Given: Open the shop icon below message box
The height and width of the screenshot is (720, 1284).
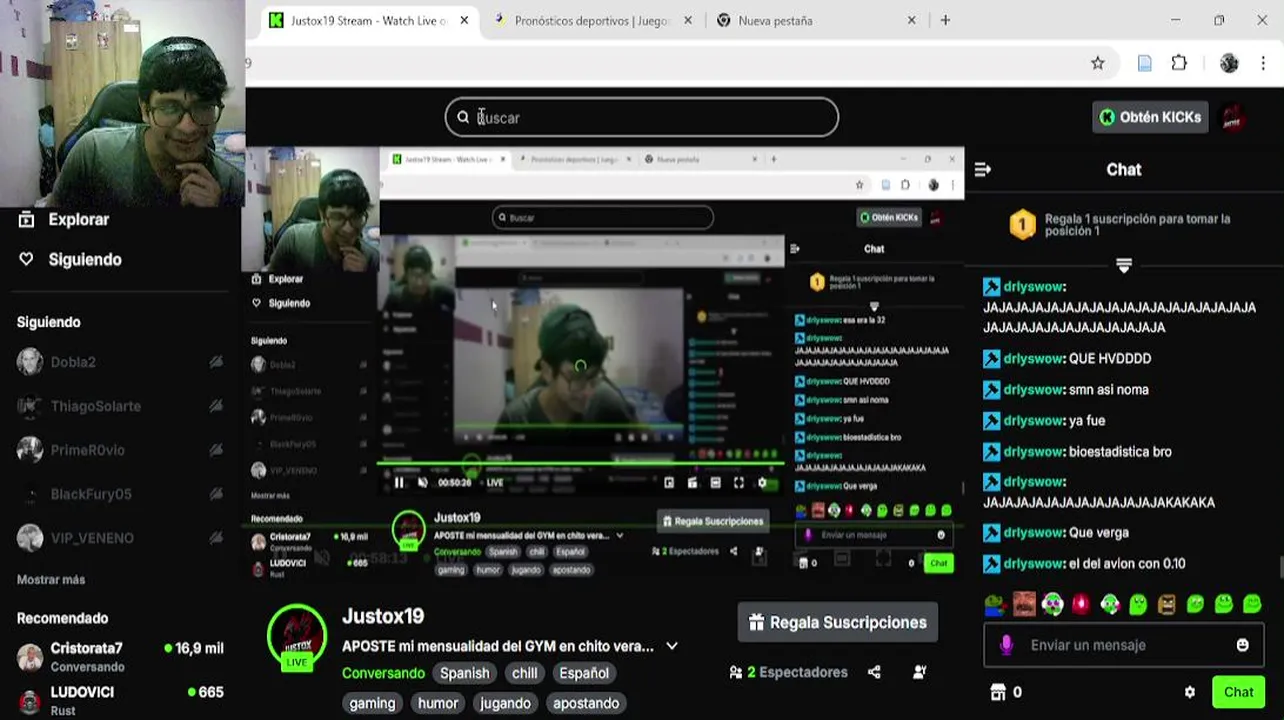Looking at the screenshot, I should coord(997,692).
